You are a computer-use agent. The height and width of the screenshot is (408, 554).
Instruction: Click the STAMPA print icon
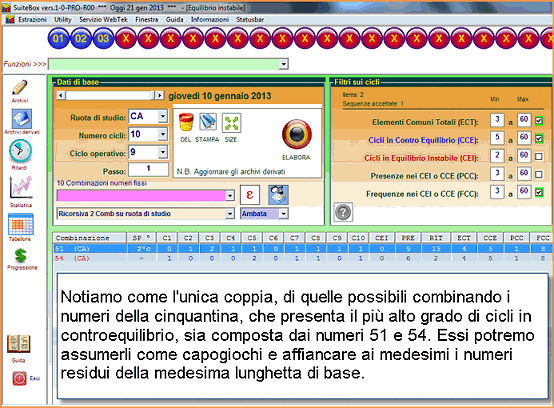coord(207,122)
